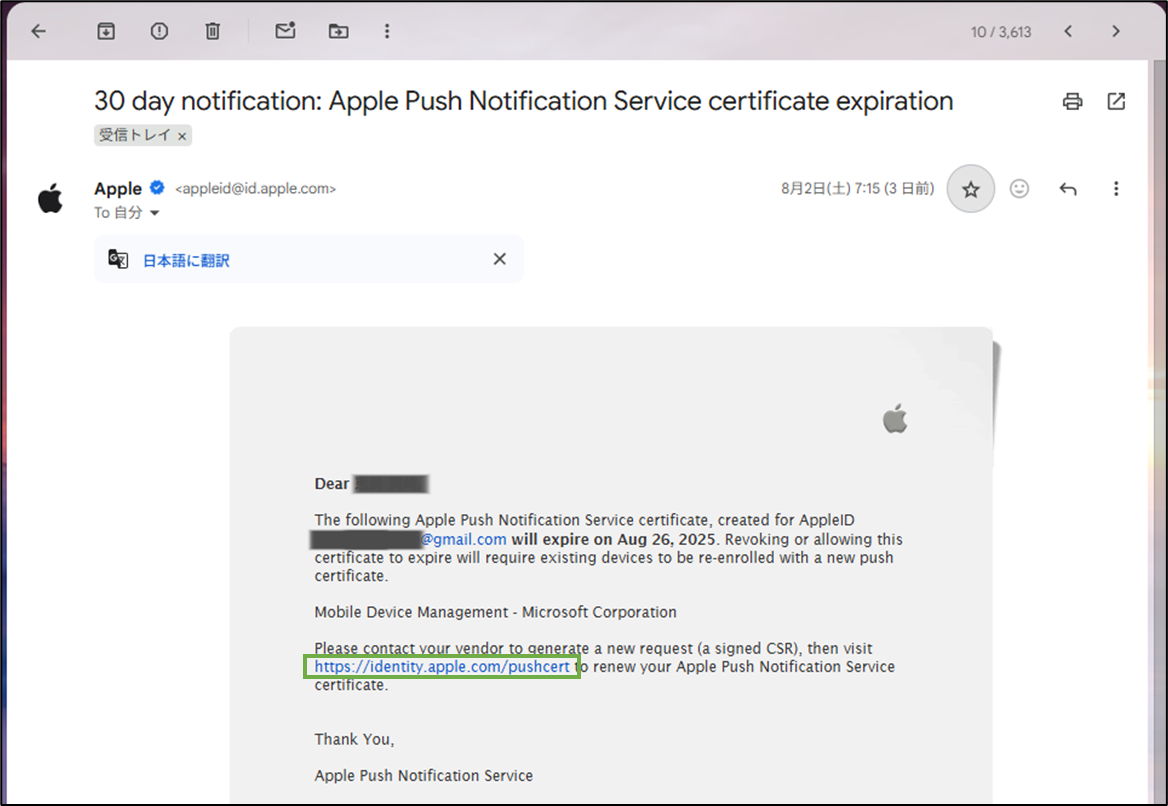Click the date 8月2日(土) 7:15

(x=857, y=188)
